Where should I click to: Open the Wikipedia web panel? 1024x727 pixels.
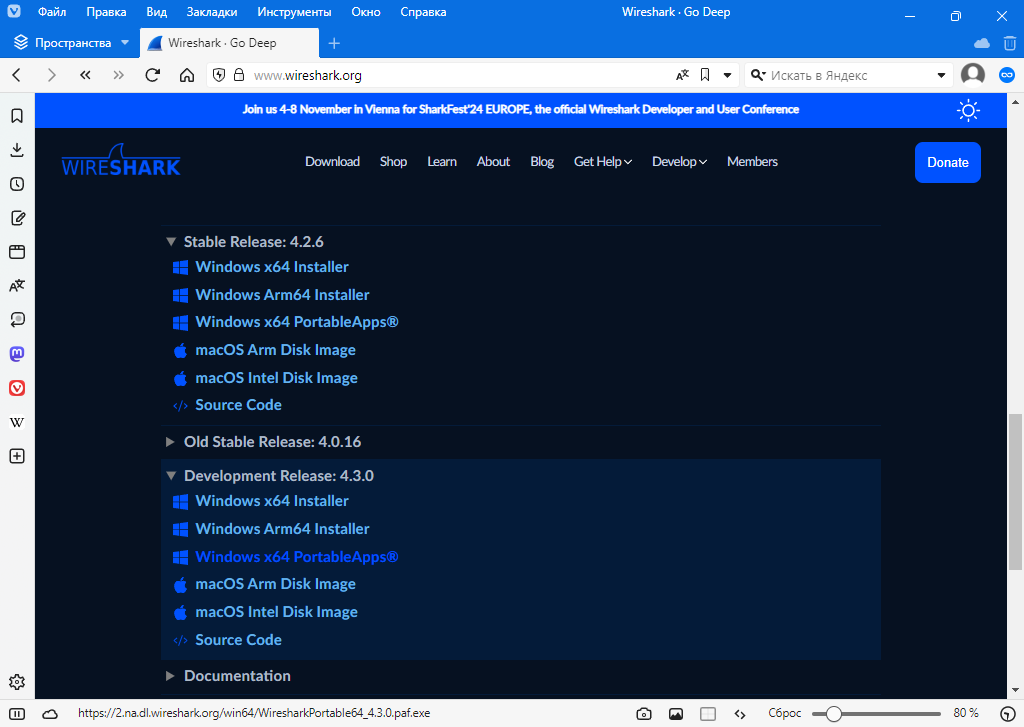click(17, 422)
